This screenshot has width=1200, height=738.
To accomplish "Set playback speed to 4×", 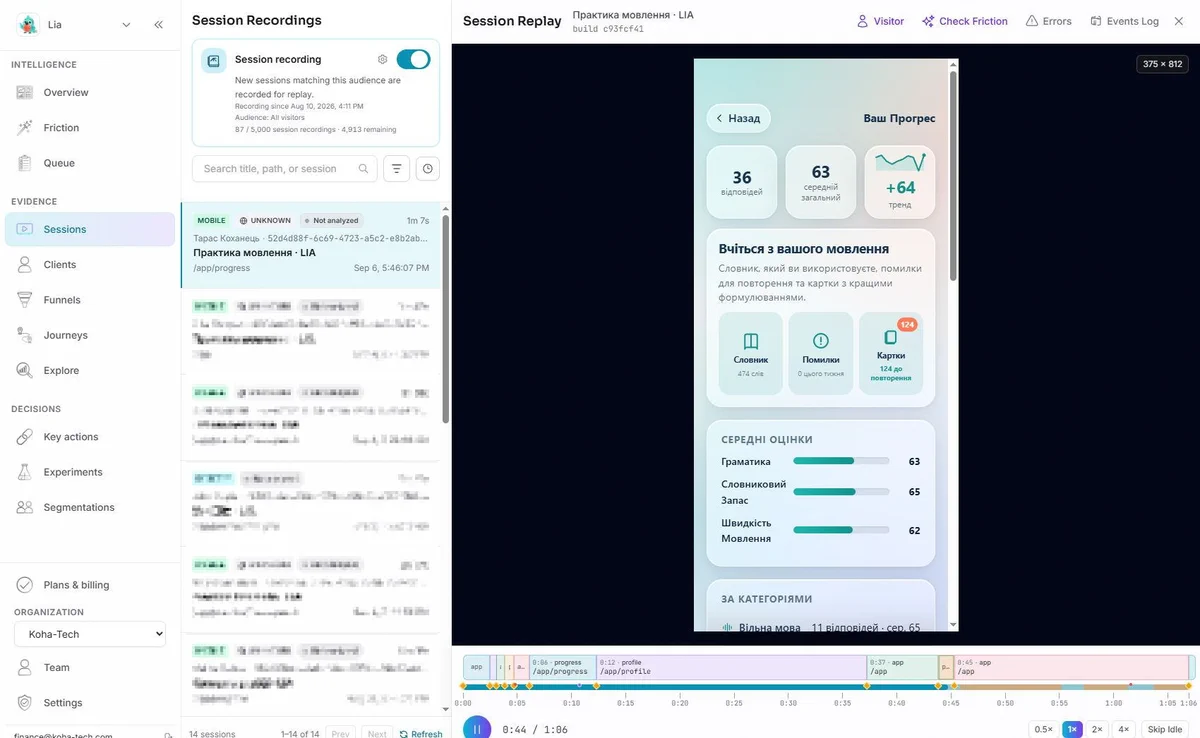I will point(1124,730).
